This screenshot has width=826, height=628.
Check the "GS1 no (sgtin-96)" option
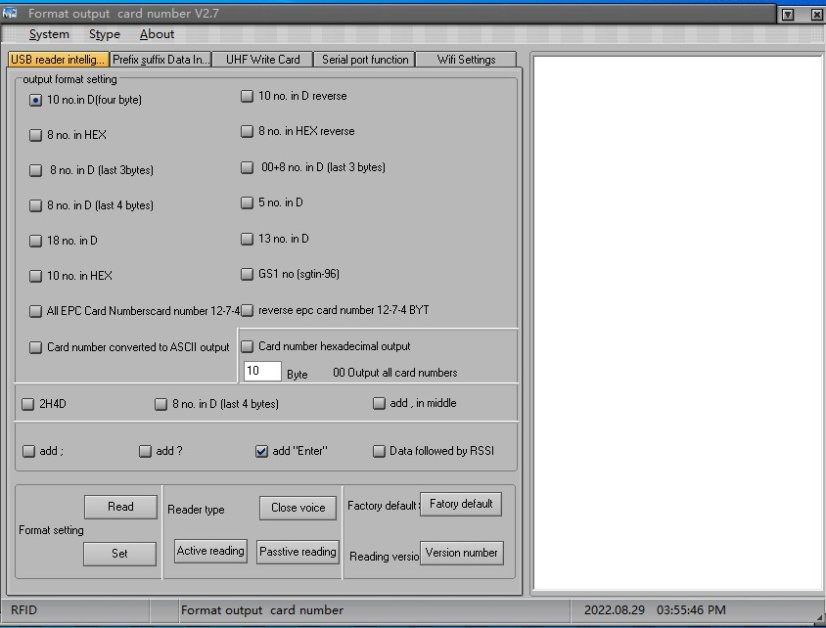(x=246, y=274)
